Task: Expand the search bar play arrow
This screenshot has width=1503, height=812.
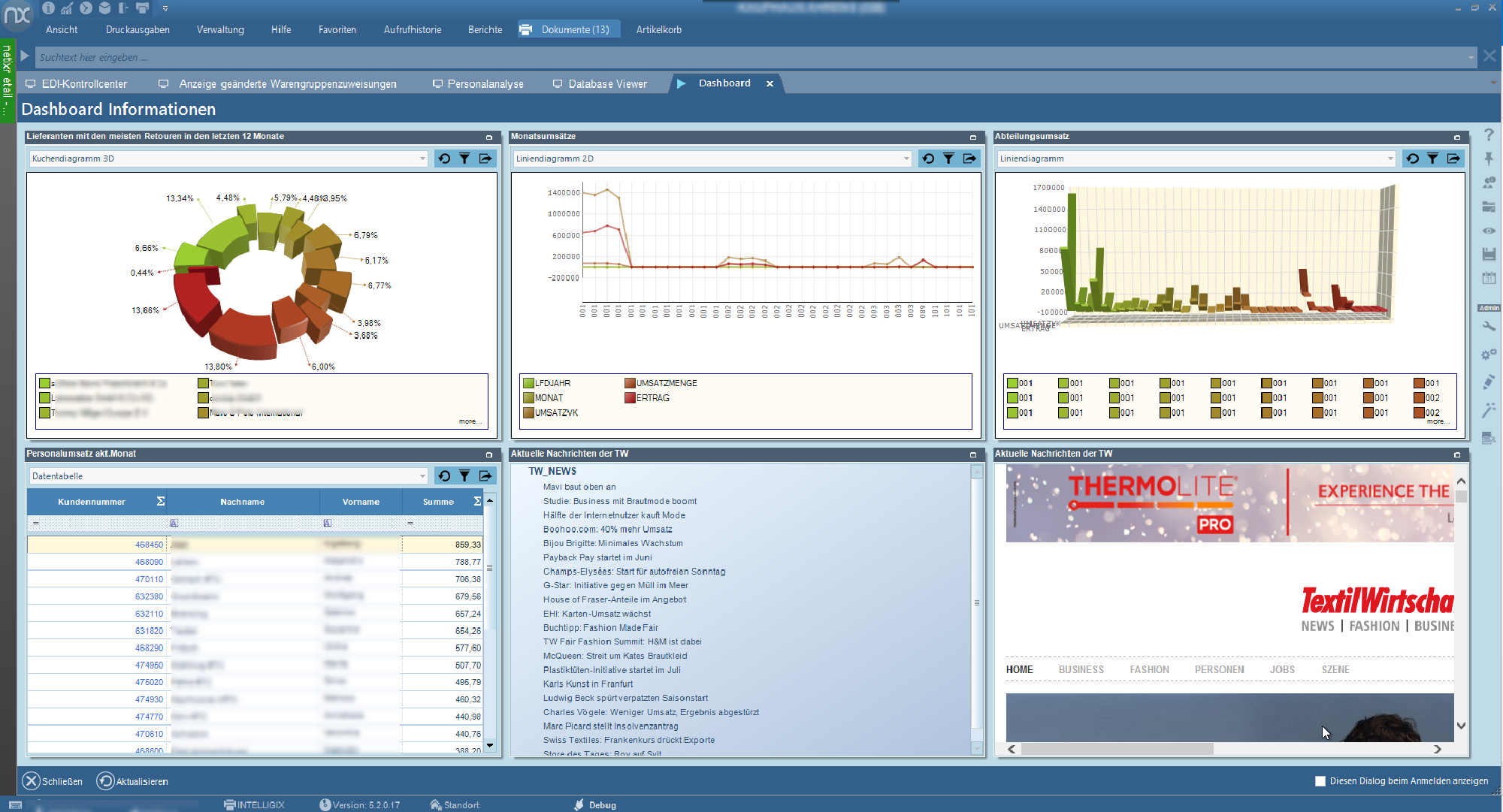Action: (x=25, y=56)
